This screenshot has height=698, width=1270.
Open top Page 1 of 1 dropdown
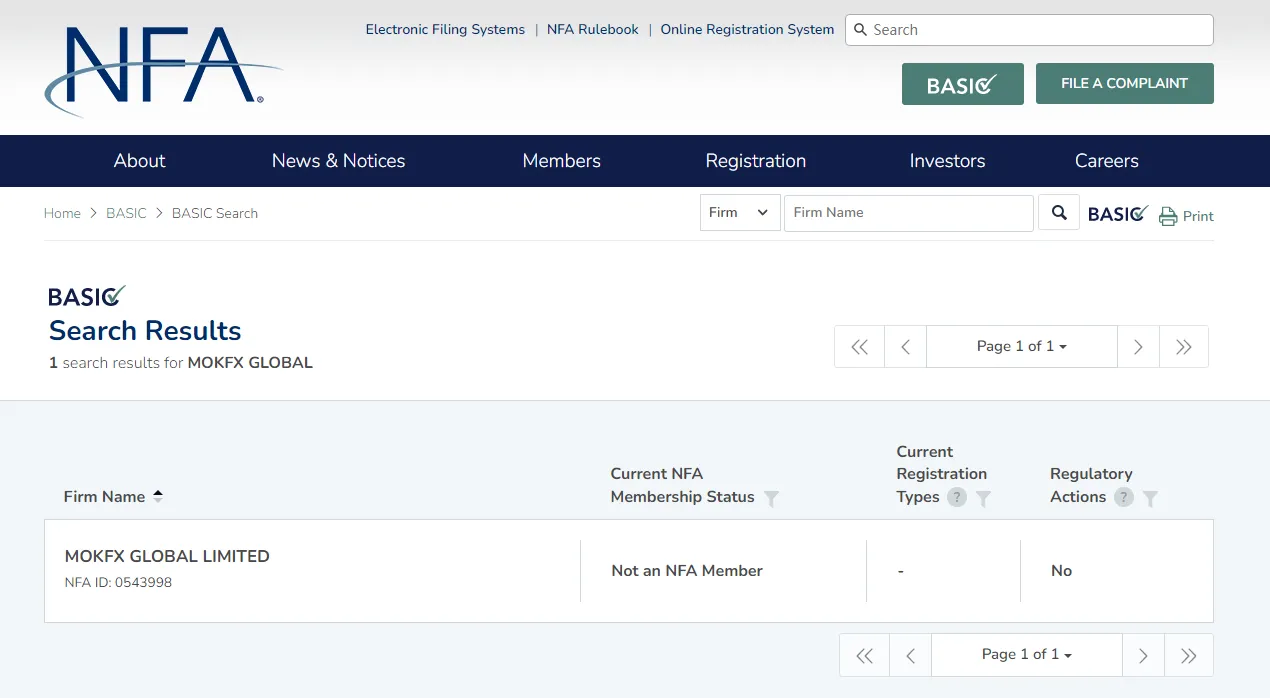tap(1022, 347)
